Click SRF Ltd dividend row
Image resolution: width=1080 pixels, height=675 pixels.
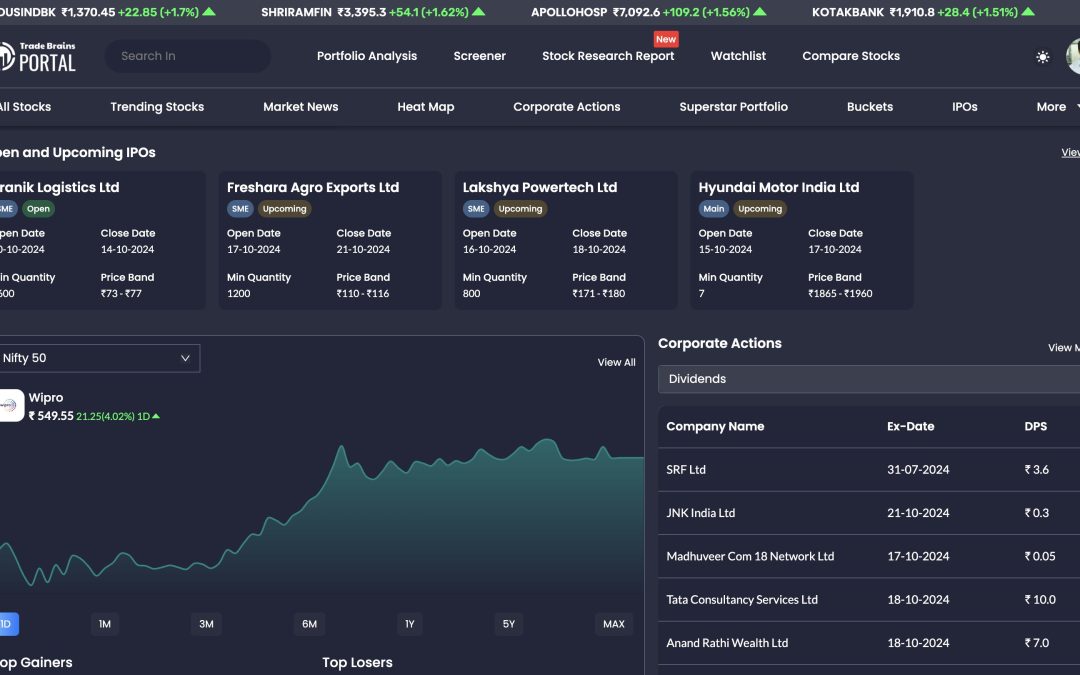(x=869, y=470)
